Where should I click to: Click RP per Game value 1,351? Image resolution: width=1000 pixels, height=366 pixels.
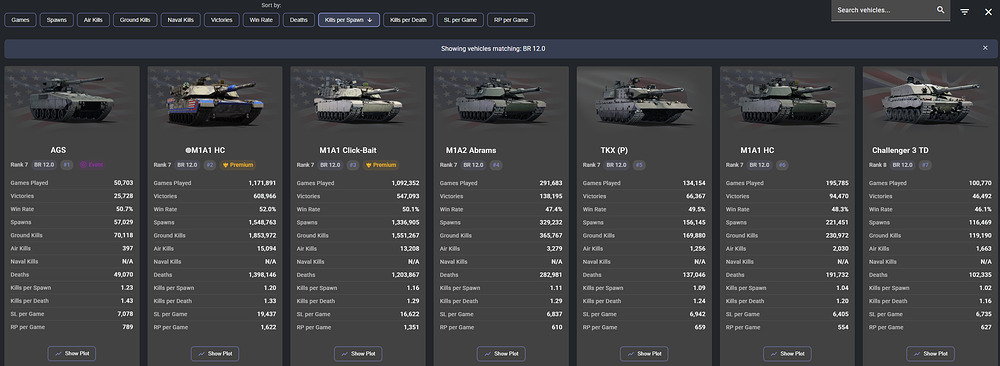pos(411,327)
